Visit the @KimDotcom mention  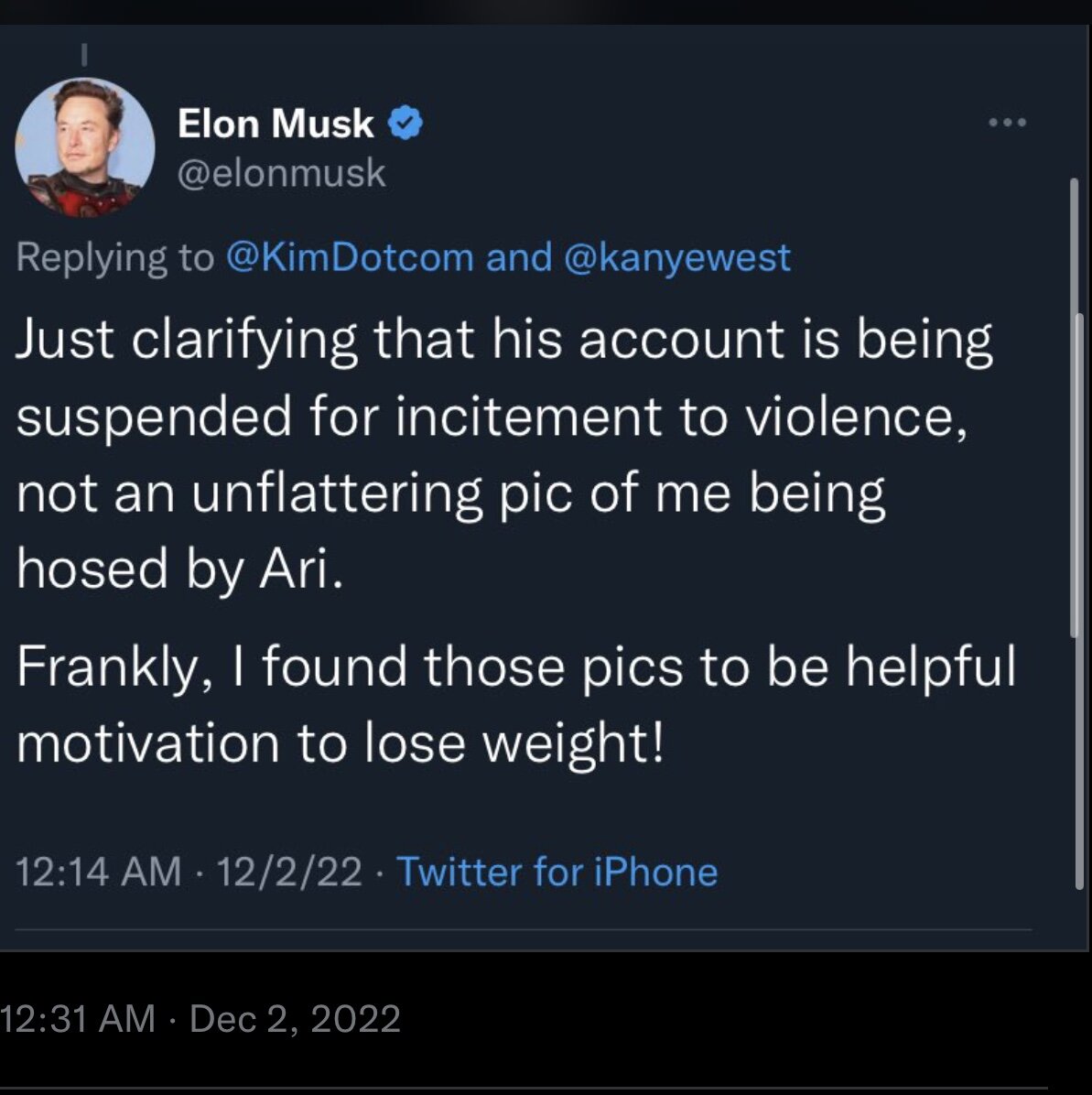click(x=348, y=257)
